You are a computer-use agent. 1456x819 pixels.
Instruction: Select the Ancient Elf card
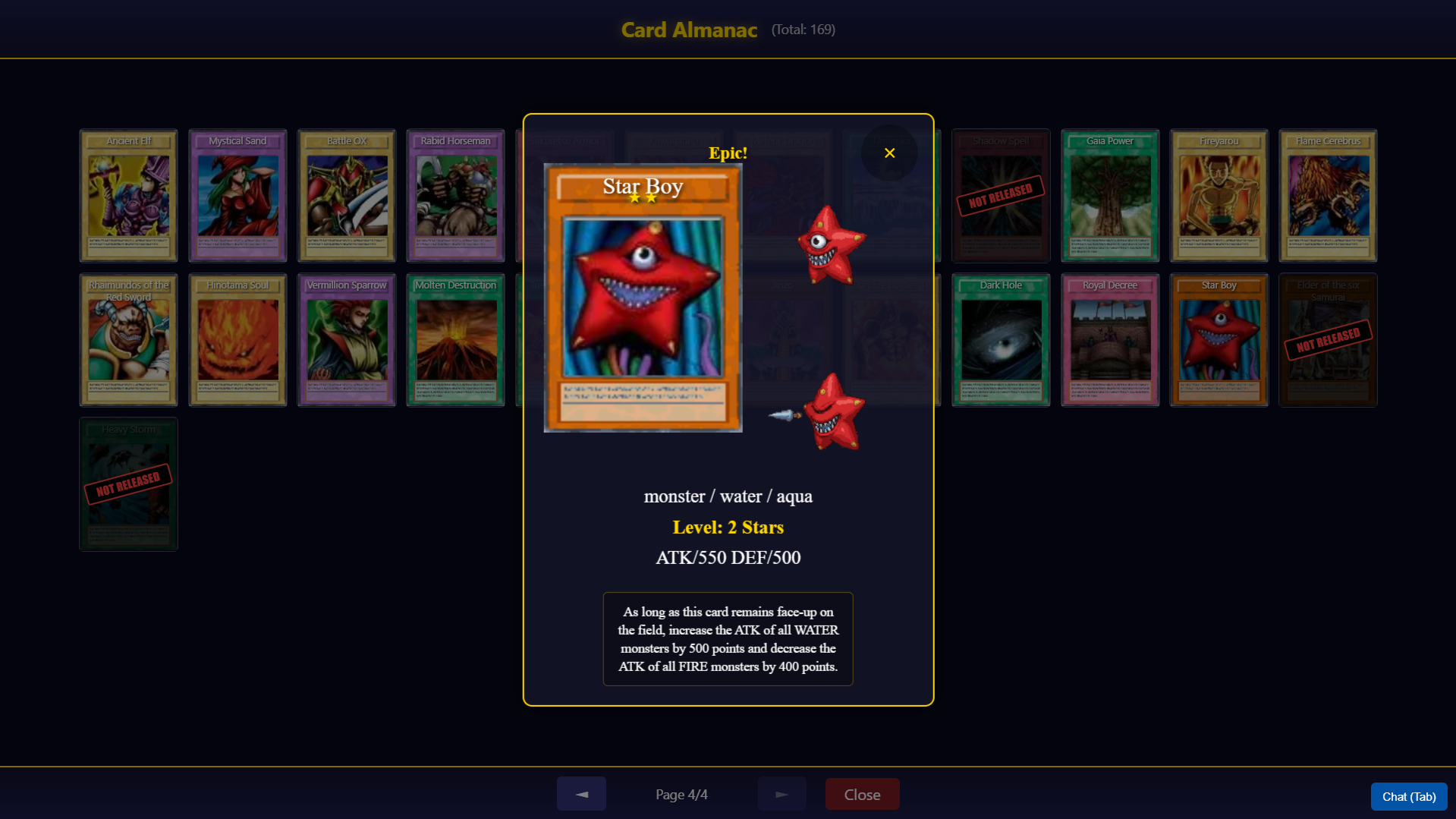coord(128,196)
